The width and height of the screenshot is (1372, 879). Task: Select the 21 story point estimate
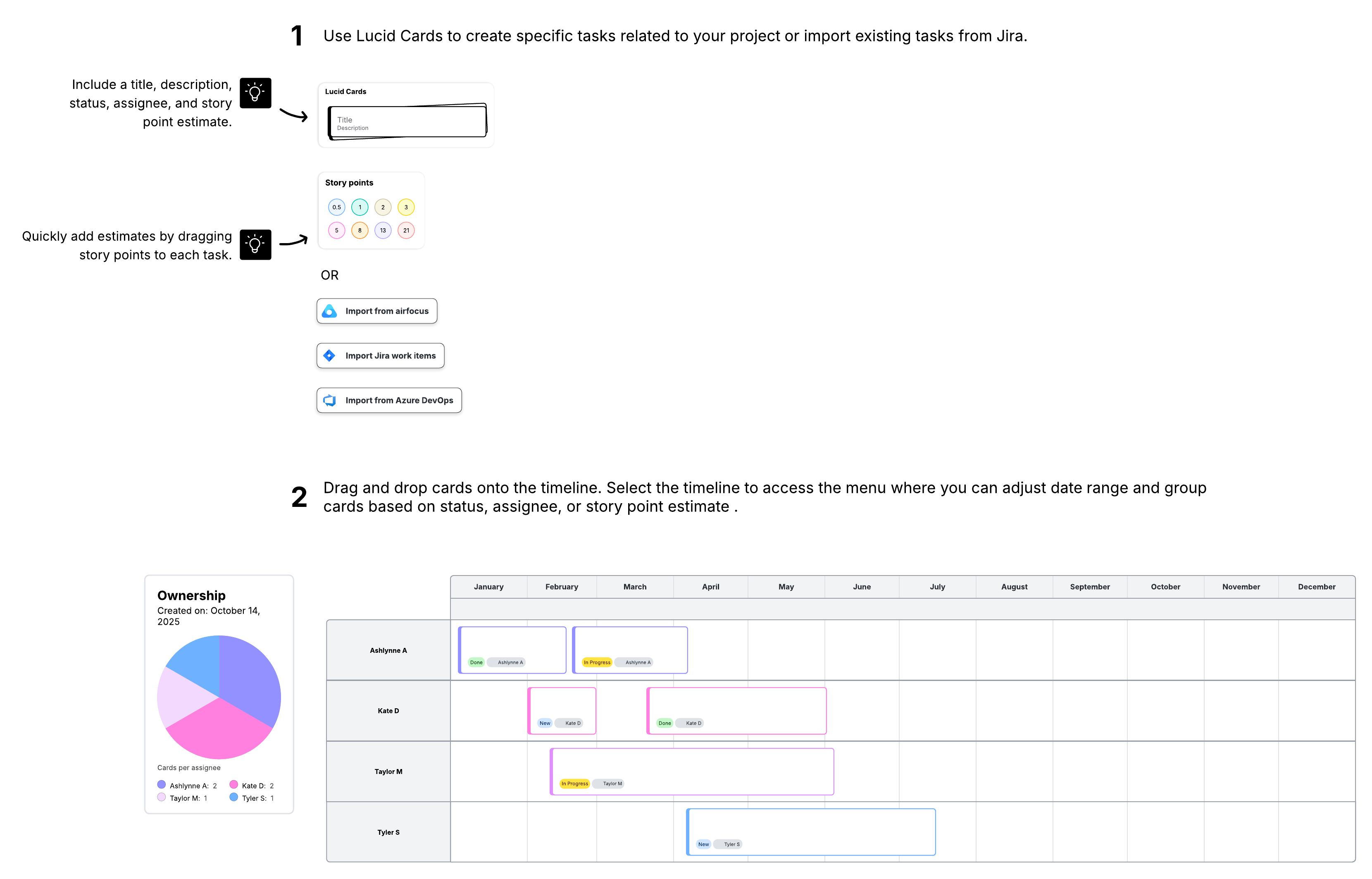(x=406, y=230)
